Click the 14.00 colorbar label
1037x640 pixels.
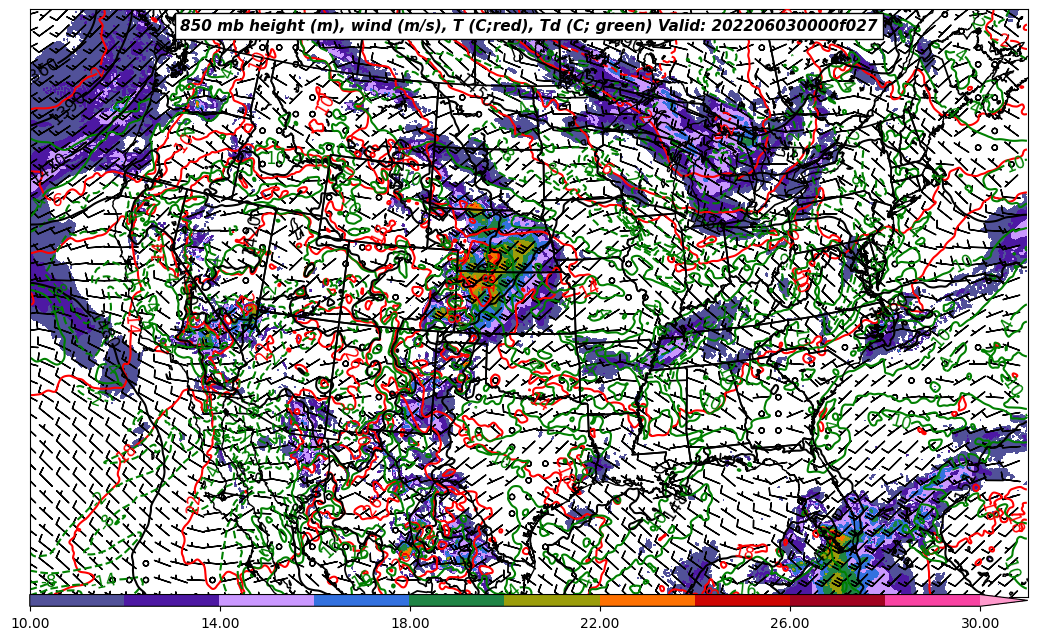coord(220,623)
